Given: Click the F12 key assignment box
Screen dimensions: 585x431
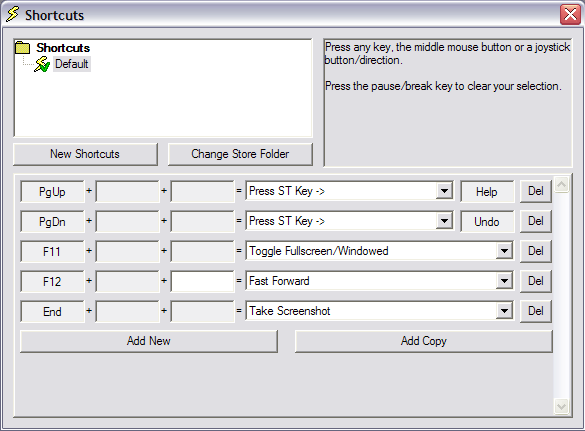Looking at the screenshot, I should pos(52,281).
